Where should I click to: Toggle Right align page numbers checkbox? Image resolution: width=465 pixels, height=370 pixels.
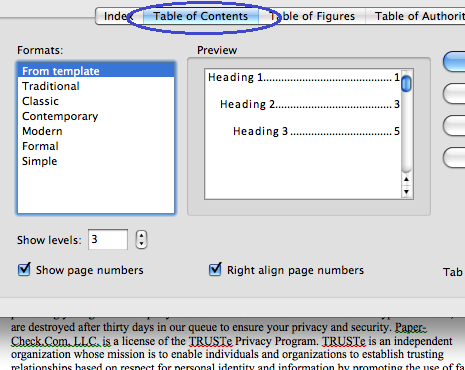pos(215,269)
